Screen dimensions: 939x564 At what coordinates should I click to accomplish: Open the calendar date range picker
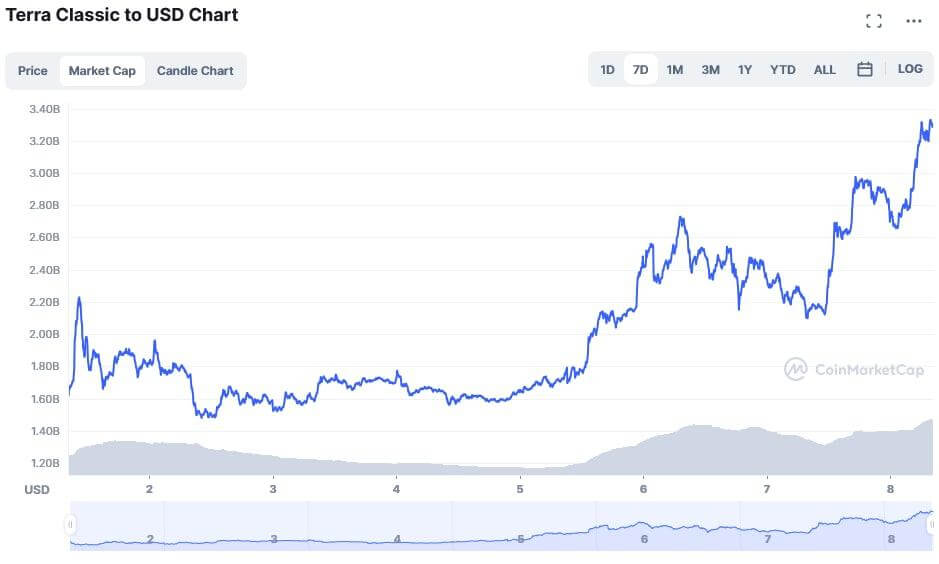pyautogui.click(x=864, y=69)
